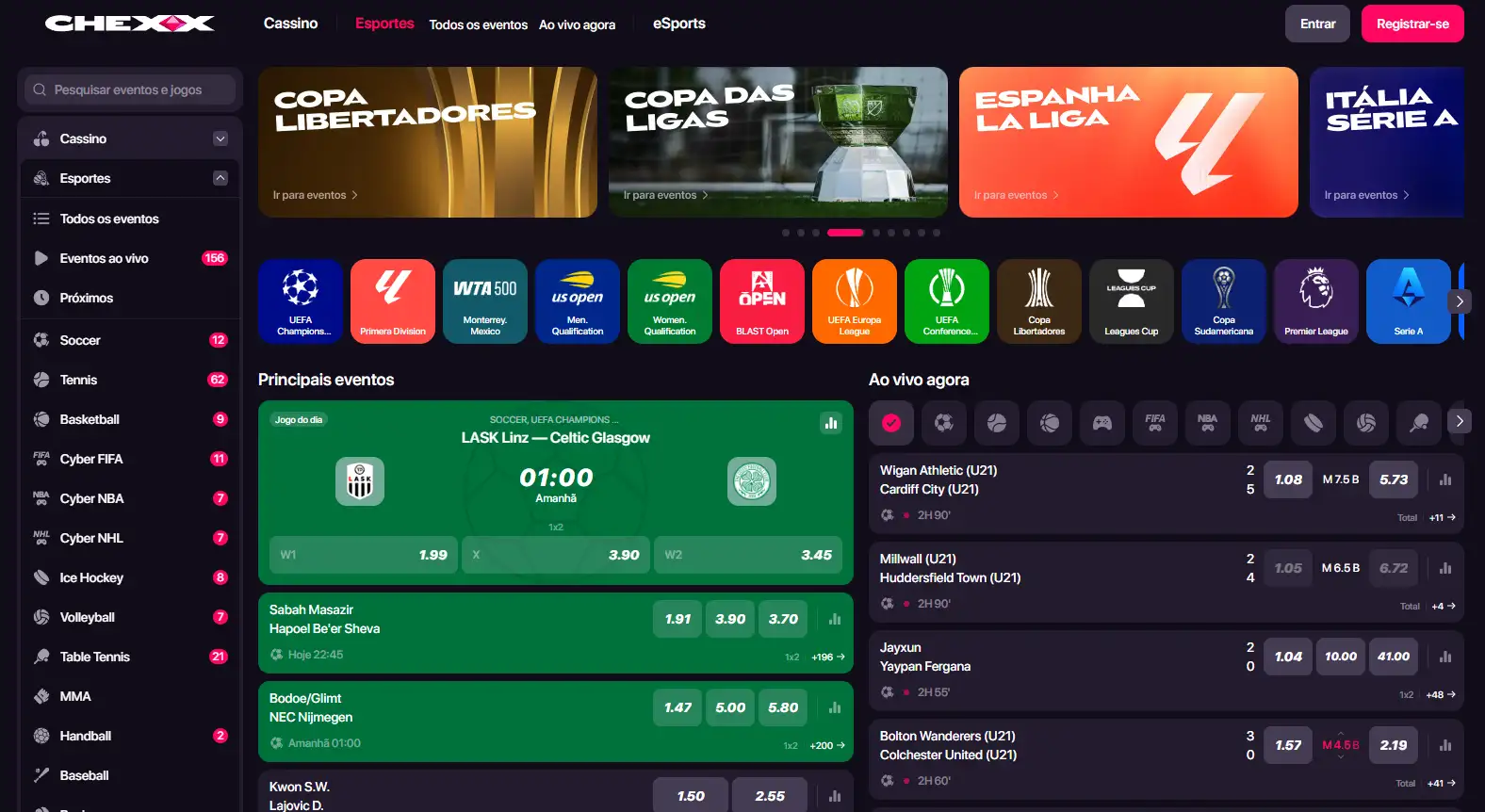Filter live events by Cyber NHL icon
The width and height of the screenshot is (1485, 812).
1260,423
